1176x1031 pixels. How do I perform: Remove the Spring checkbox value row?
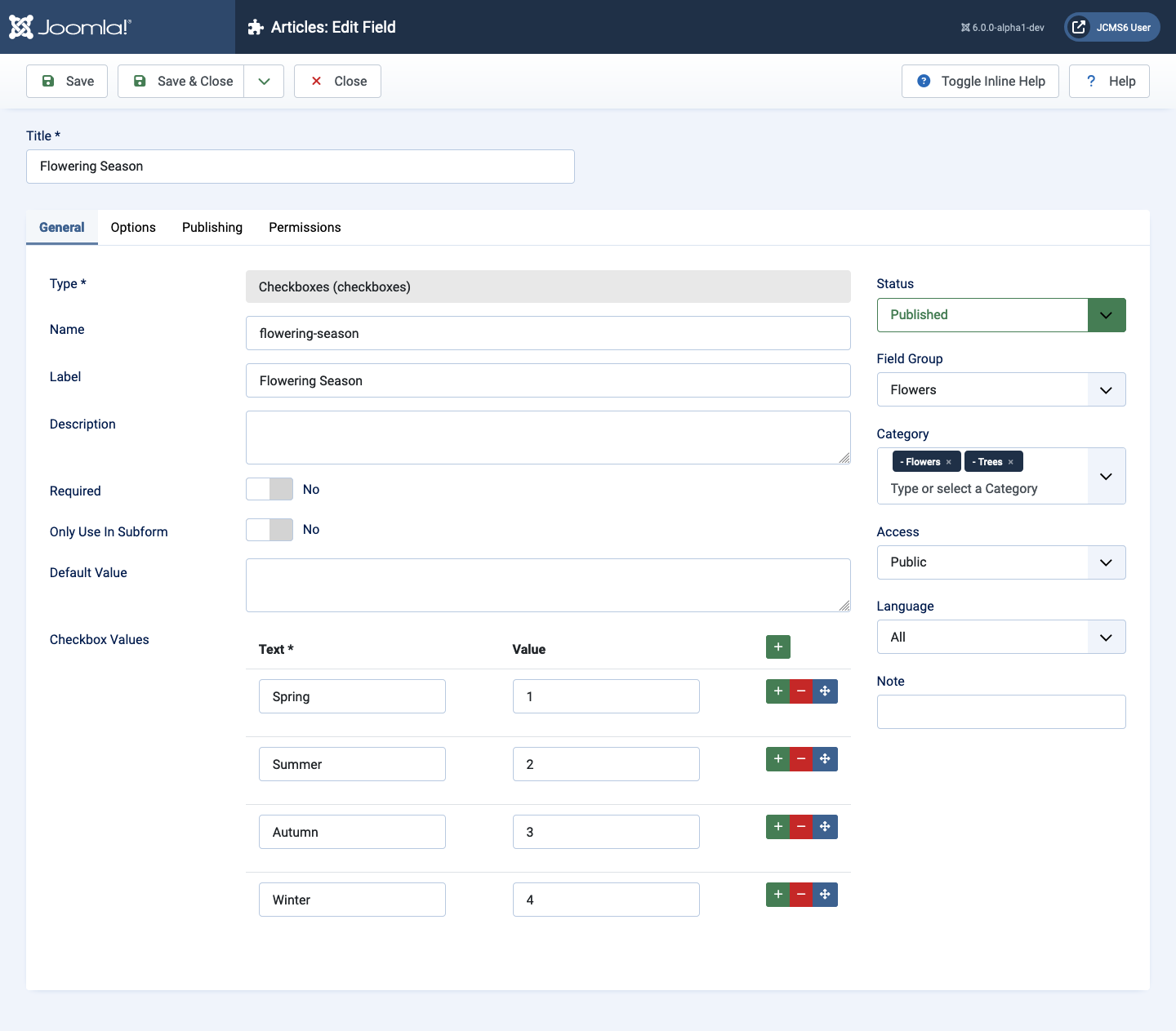click(801, 691)
